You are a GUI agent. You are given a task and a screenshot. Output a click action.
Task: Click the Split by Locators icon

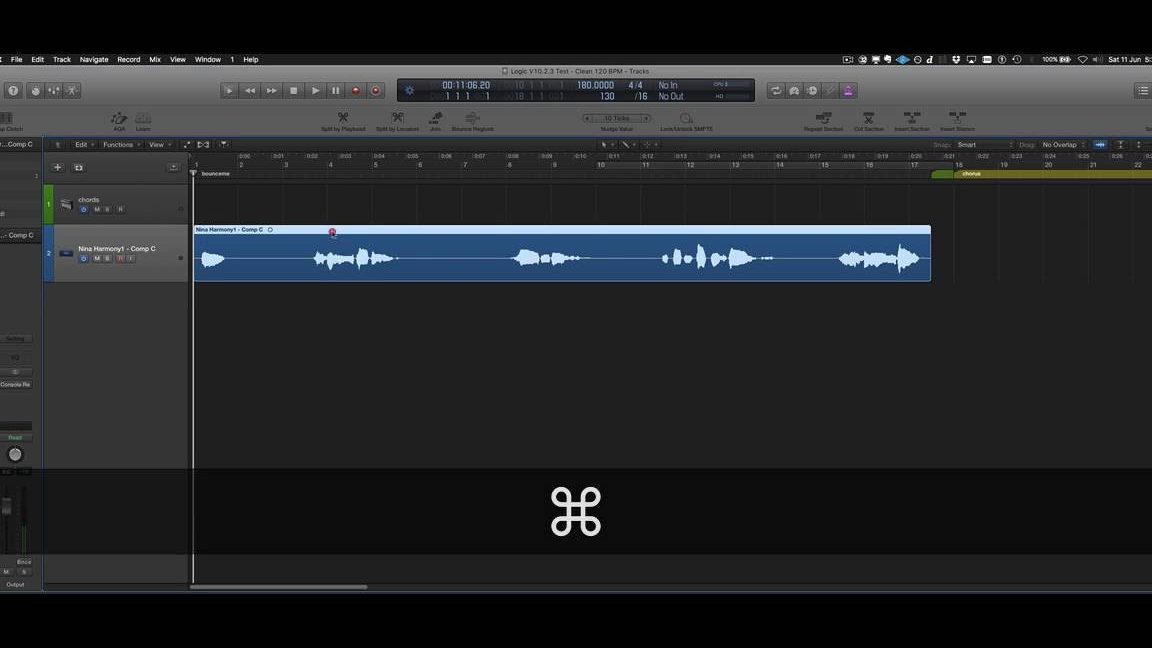click(x=396, y=118)
